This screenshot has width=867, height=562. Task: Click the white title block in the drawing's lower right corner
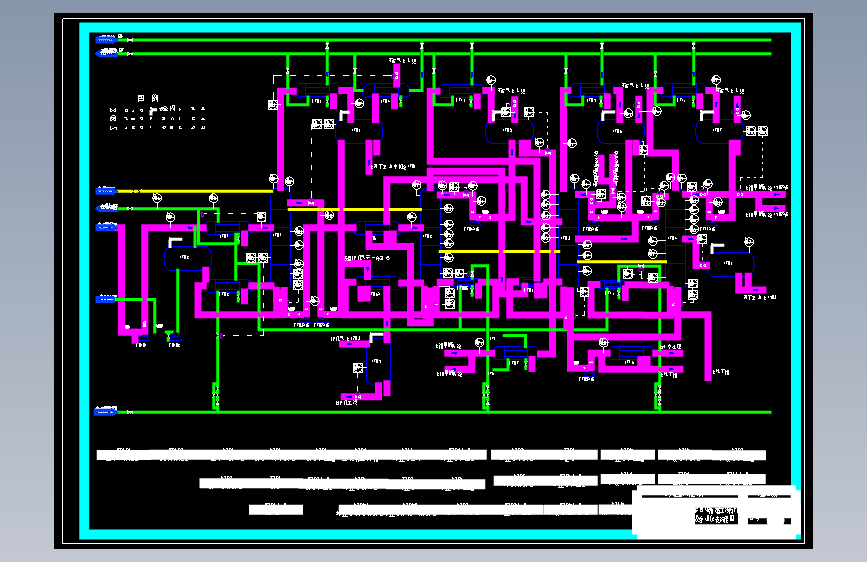[715, 512]
